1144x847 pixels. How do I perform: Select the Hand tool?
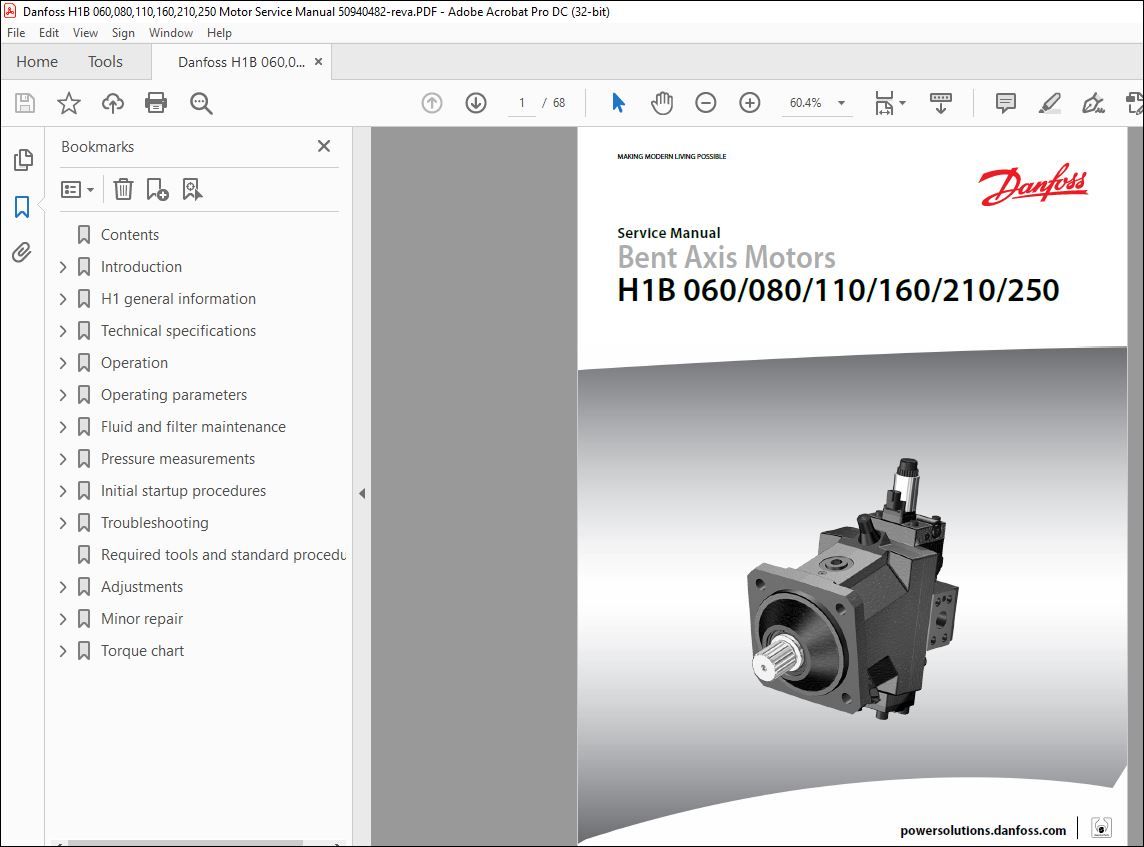(x=661, y=102)
